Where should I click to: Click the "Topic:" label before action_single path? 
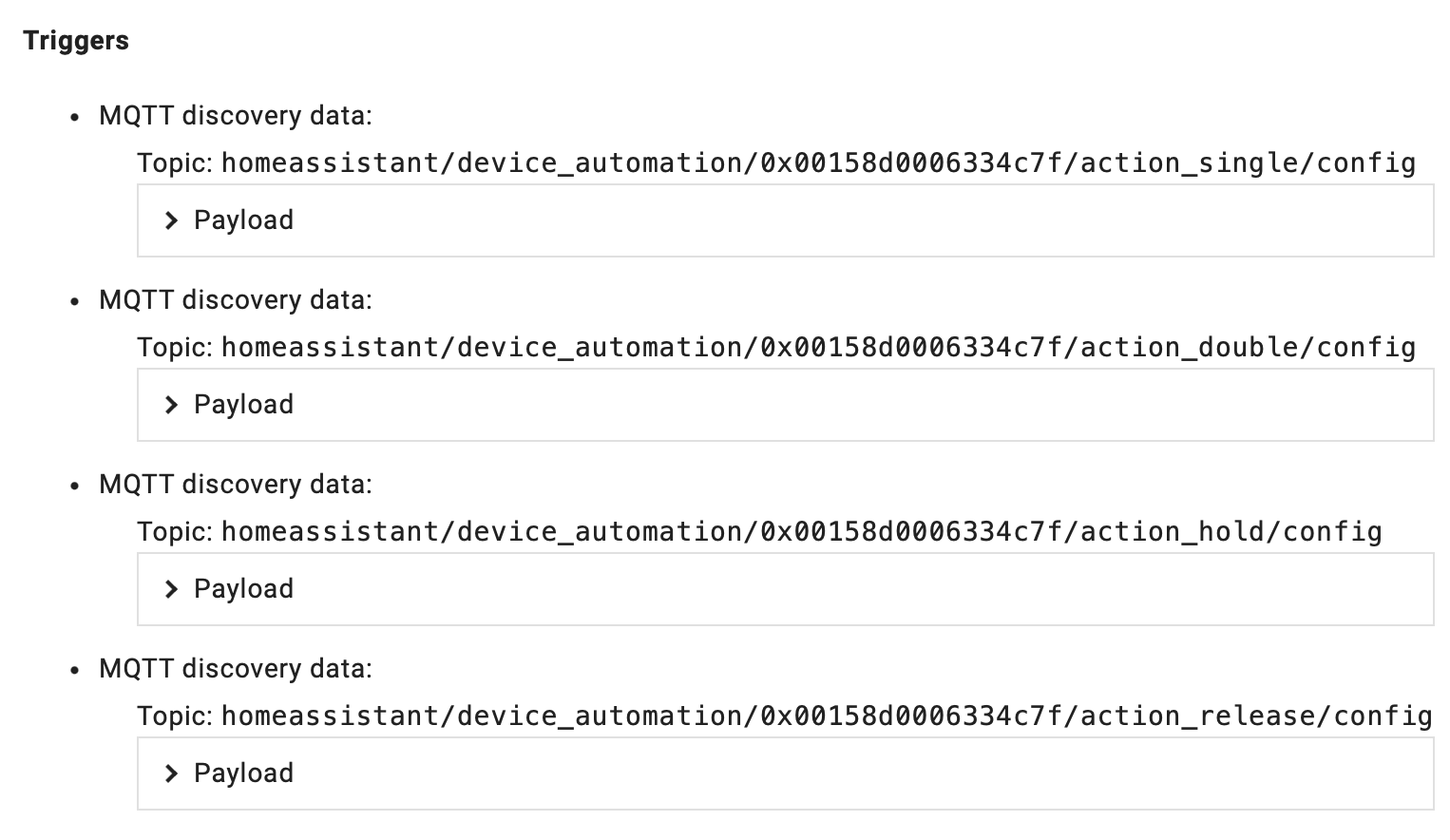click(176, 163)
